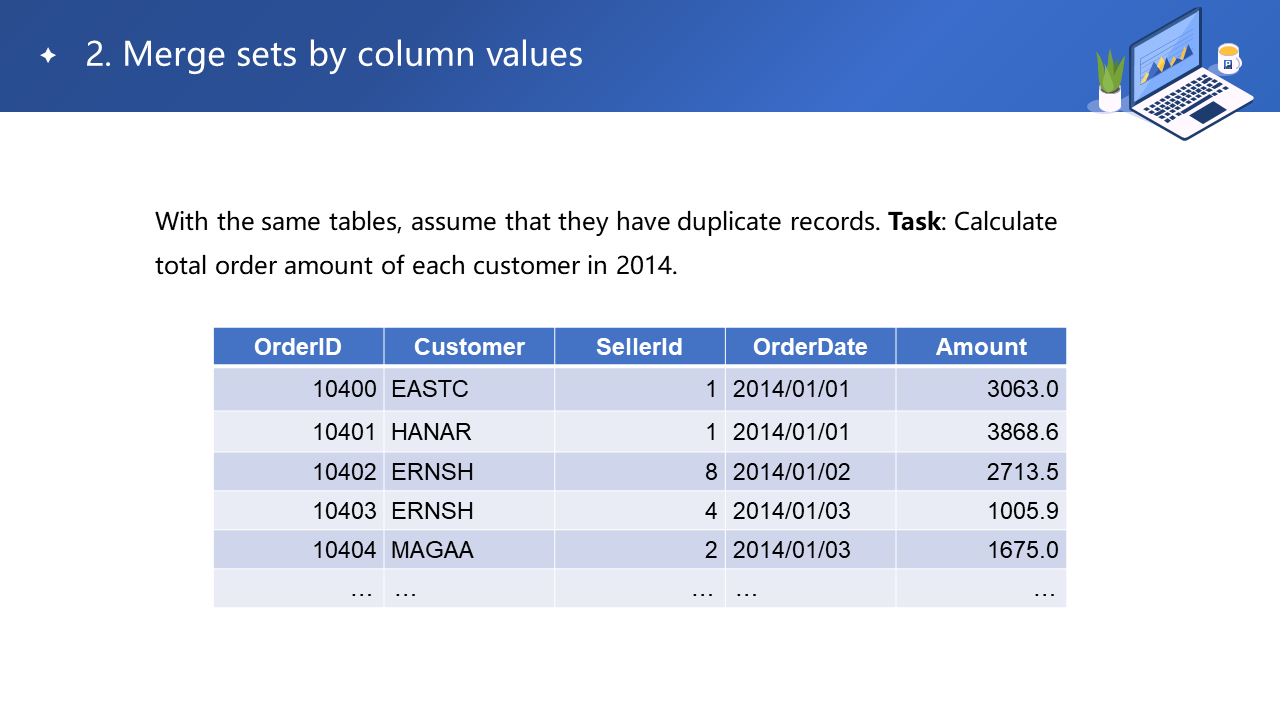Click the SellerId column header
The height and width of the screenshot is (720, 1280).
[x=639, y=347]
